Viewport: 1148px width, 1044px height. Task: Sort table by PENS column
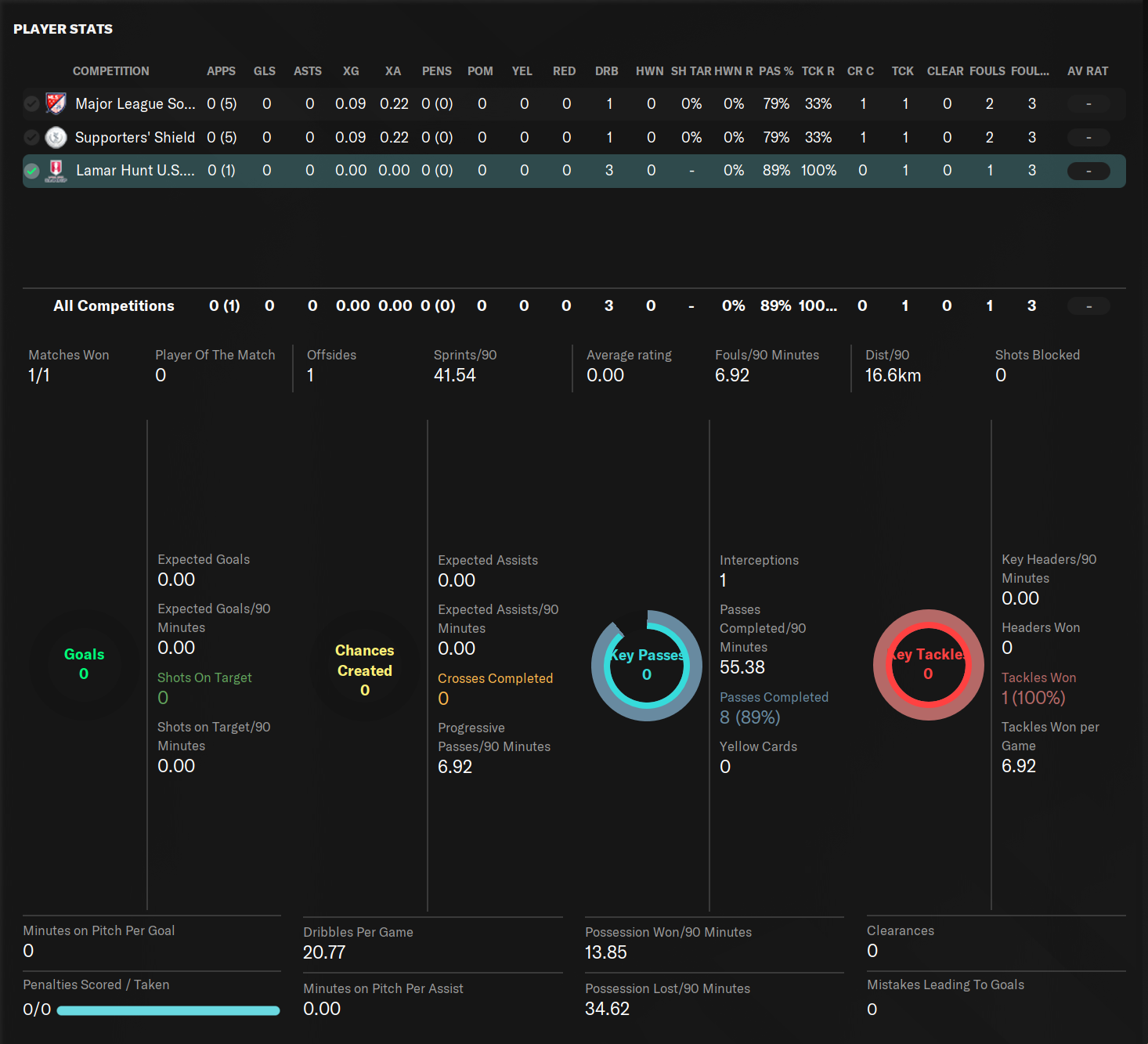(x=437, y=71)
